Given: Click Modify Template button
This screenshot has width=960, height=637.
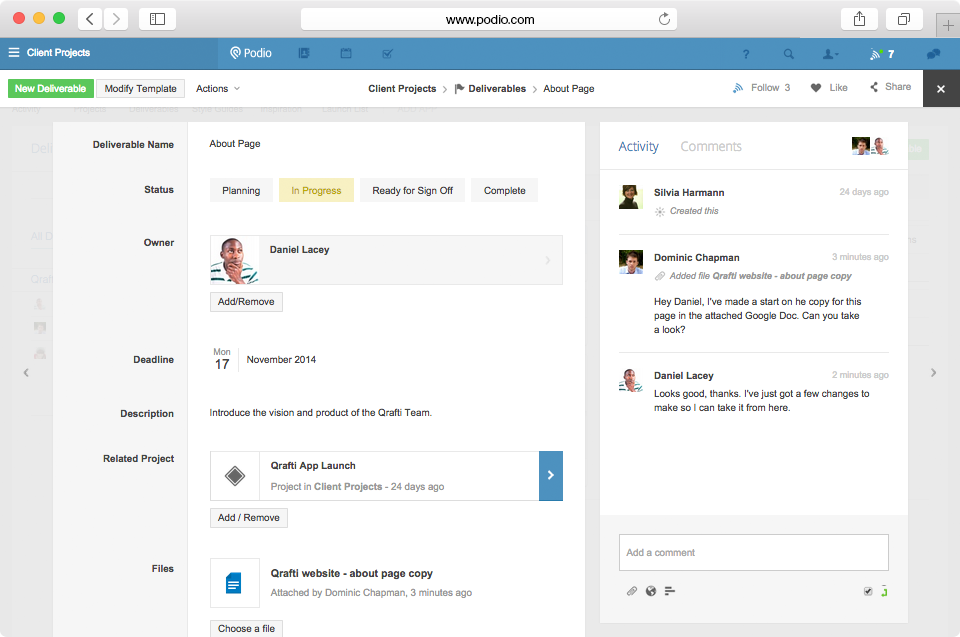Looking at the screenshot, I should (140, 88).
